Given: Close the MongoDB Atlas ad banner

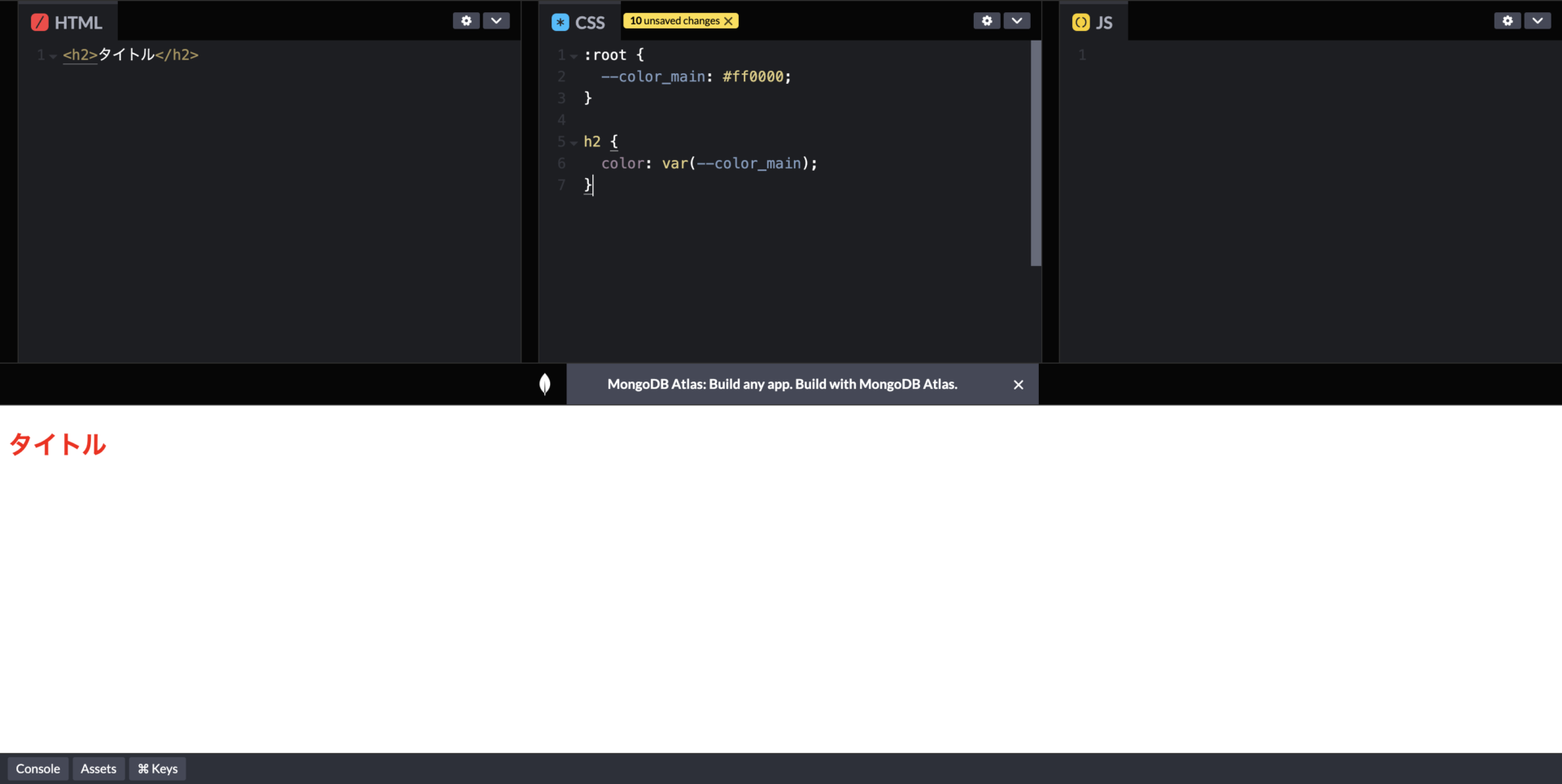Looking at the screenshot, I should coord(1018,385).
